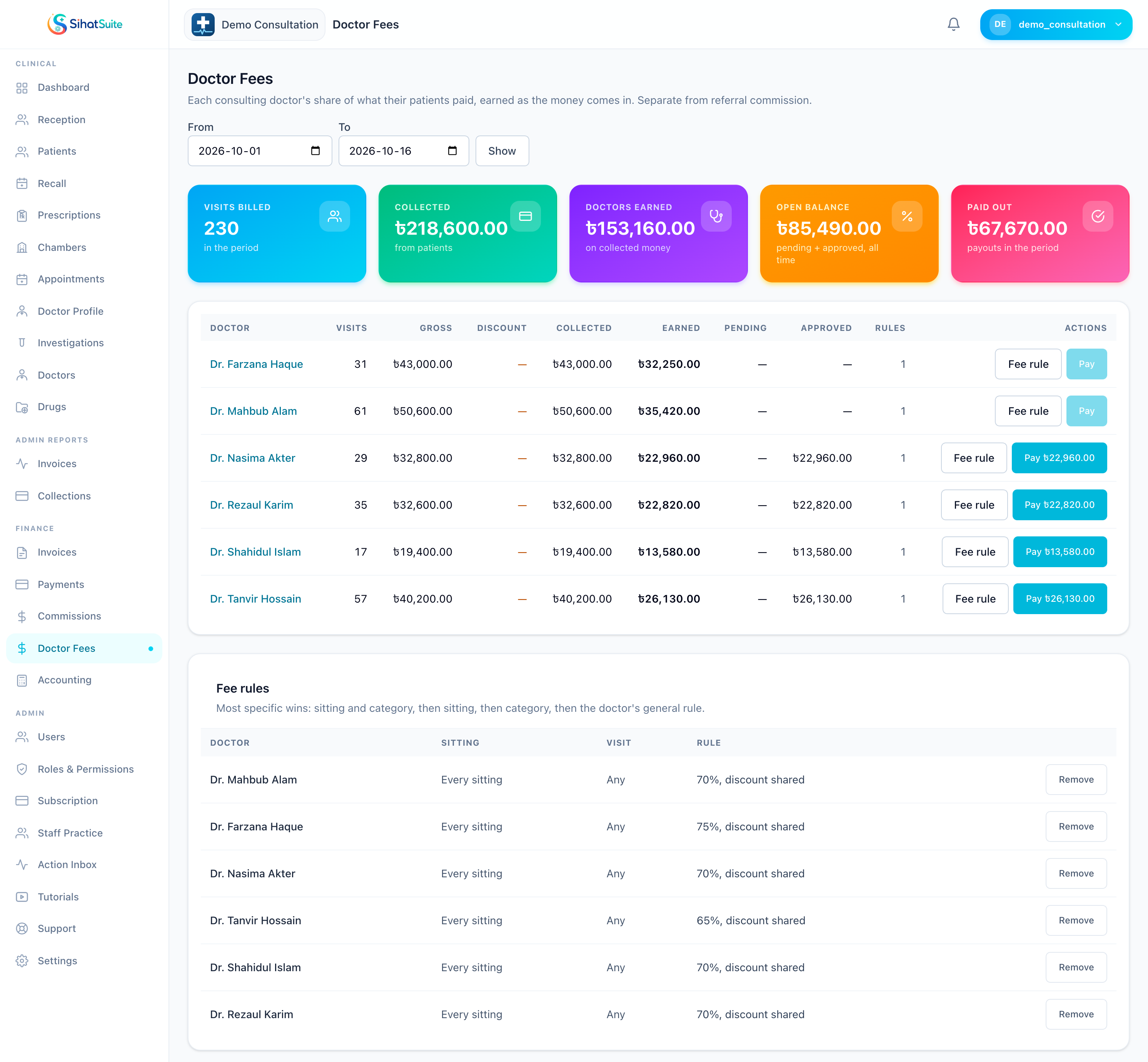Click the 75%, discount shared rule text
Screen dimensions: 1148x1062
click(x=751, y=827)
